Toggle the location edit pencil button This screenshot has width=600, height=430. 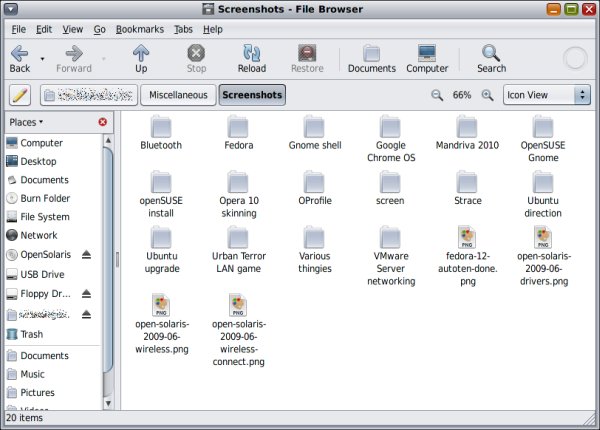[19, 95]
